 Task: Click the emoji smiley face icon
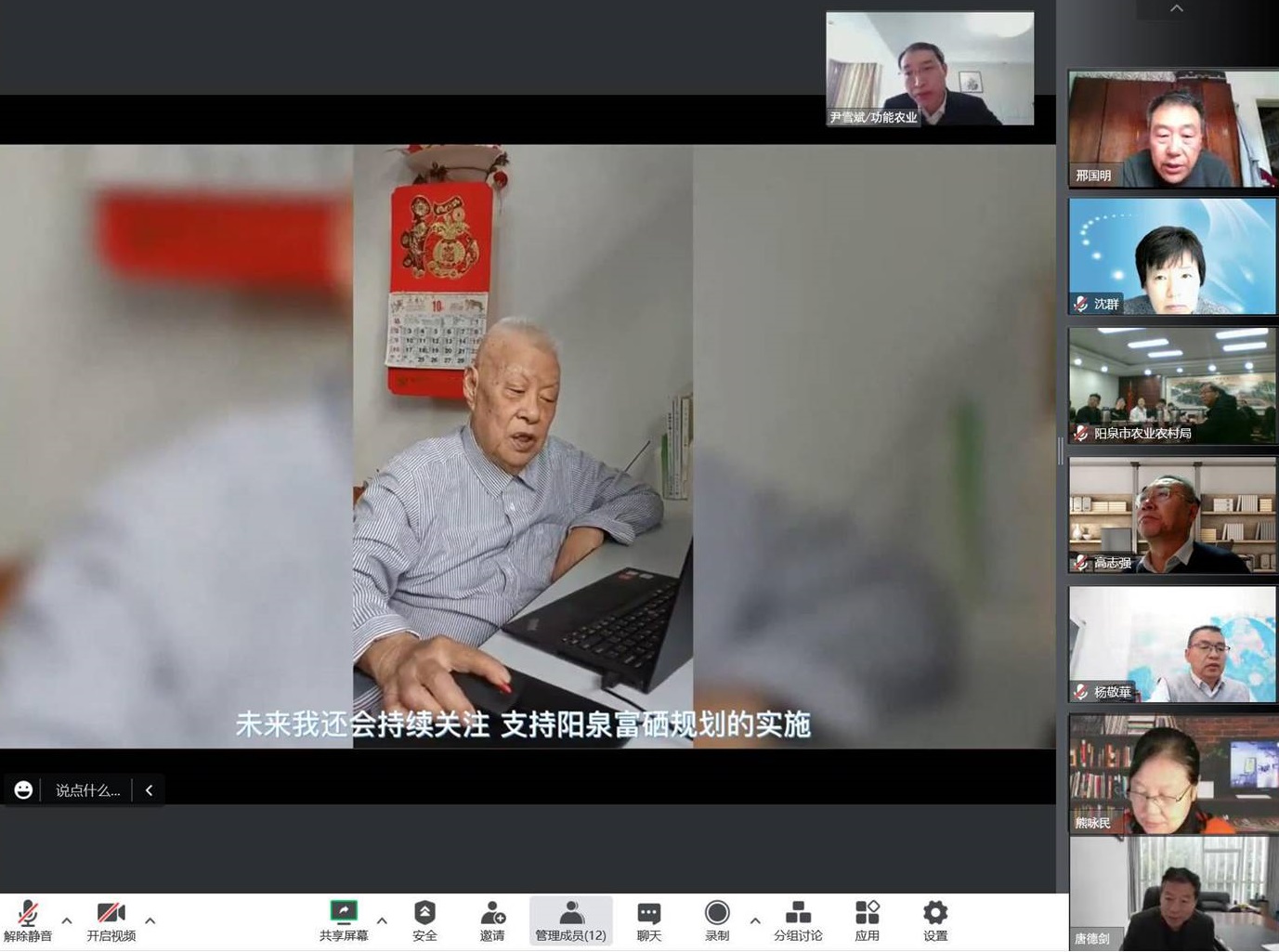(x=23, y=790)
